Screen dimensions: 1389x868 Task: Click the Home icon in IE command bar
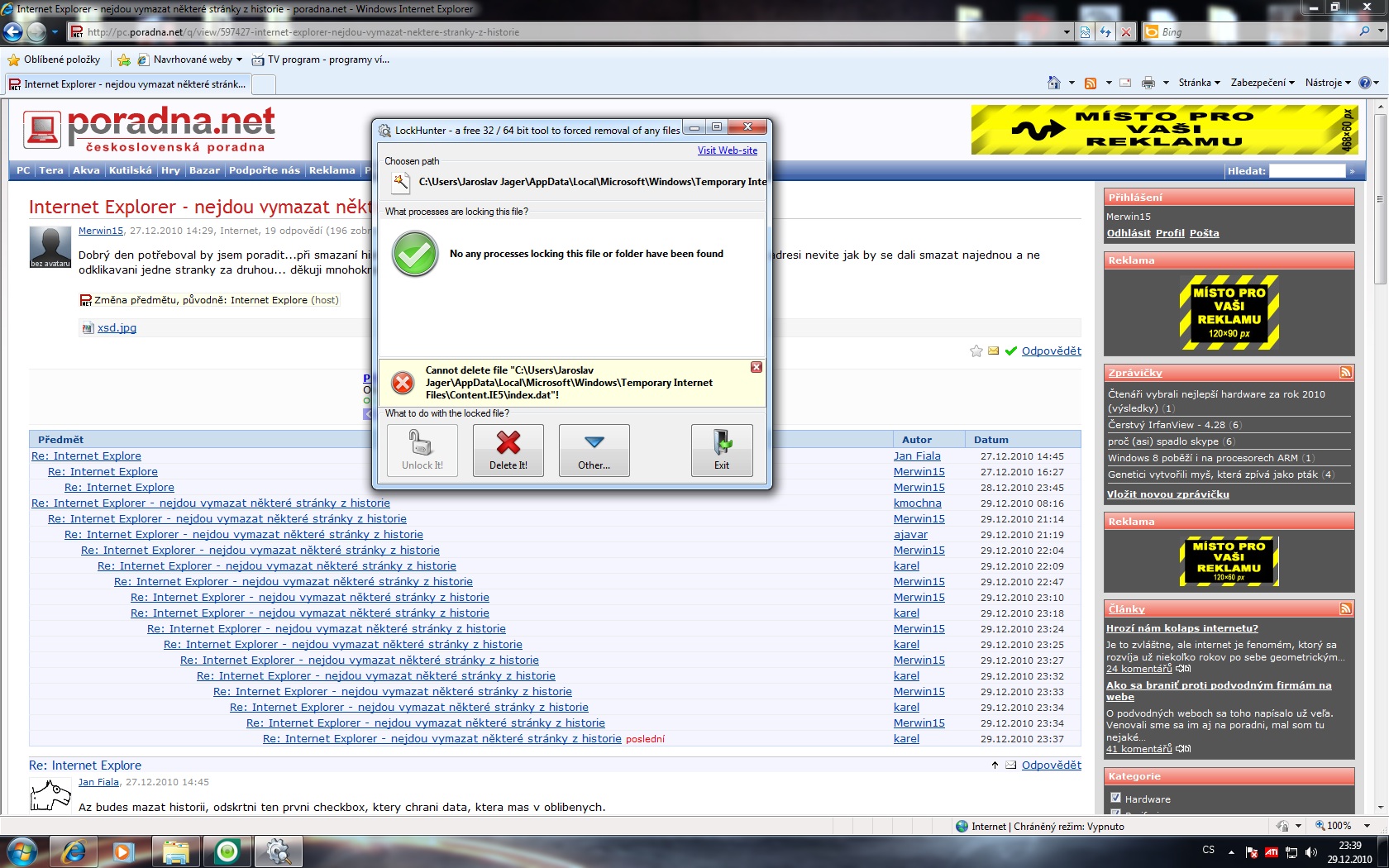click(1053, 83)
